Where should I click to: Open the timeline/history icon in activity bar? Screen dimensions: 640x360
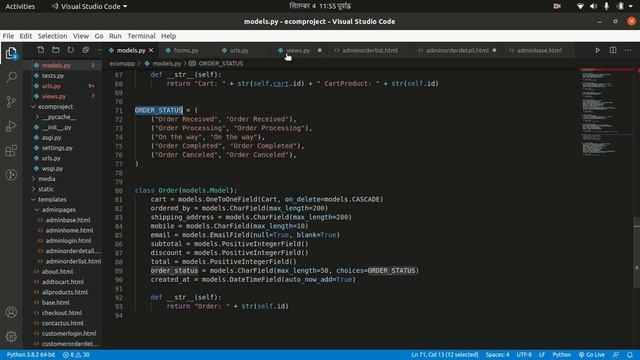pos(11,175)
